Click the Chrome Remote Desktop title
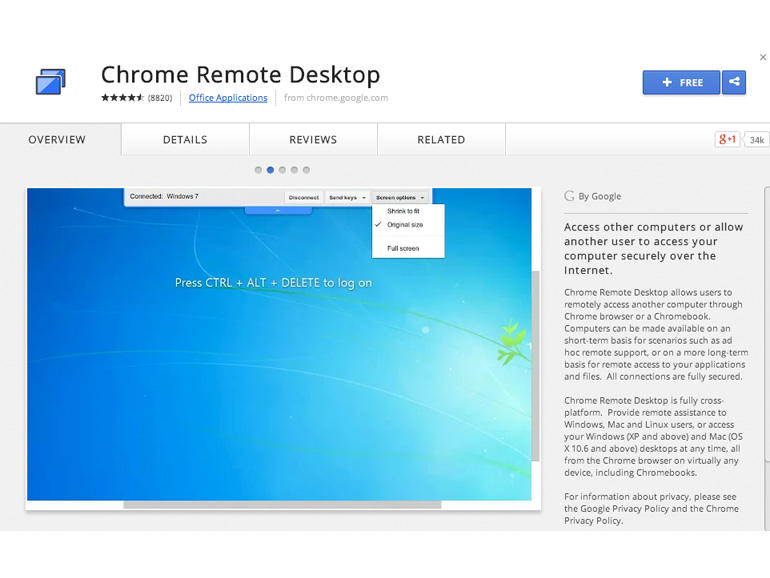This screenshot has width=770, height=578. point(241,75)
